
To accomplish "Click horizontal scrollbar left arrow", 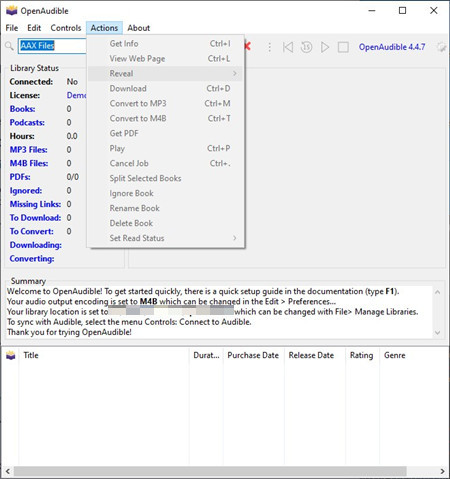I will click(x=8, y=471).
